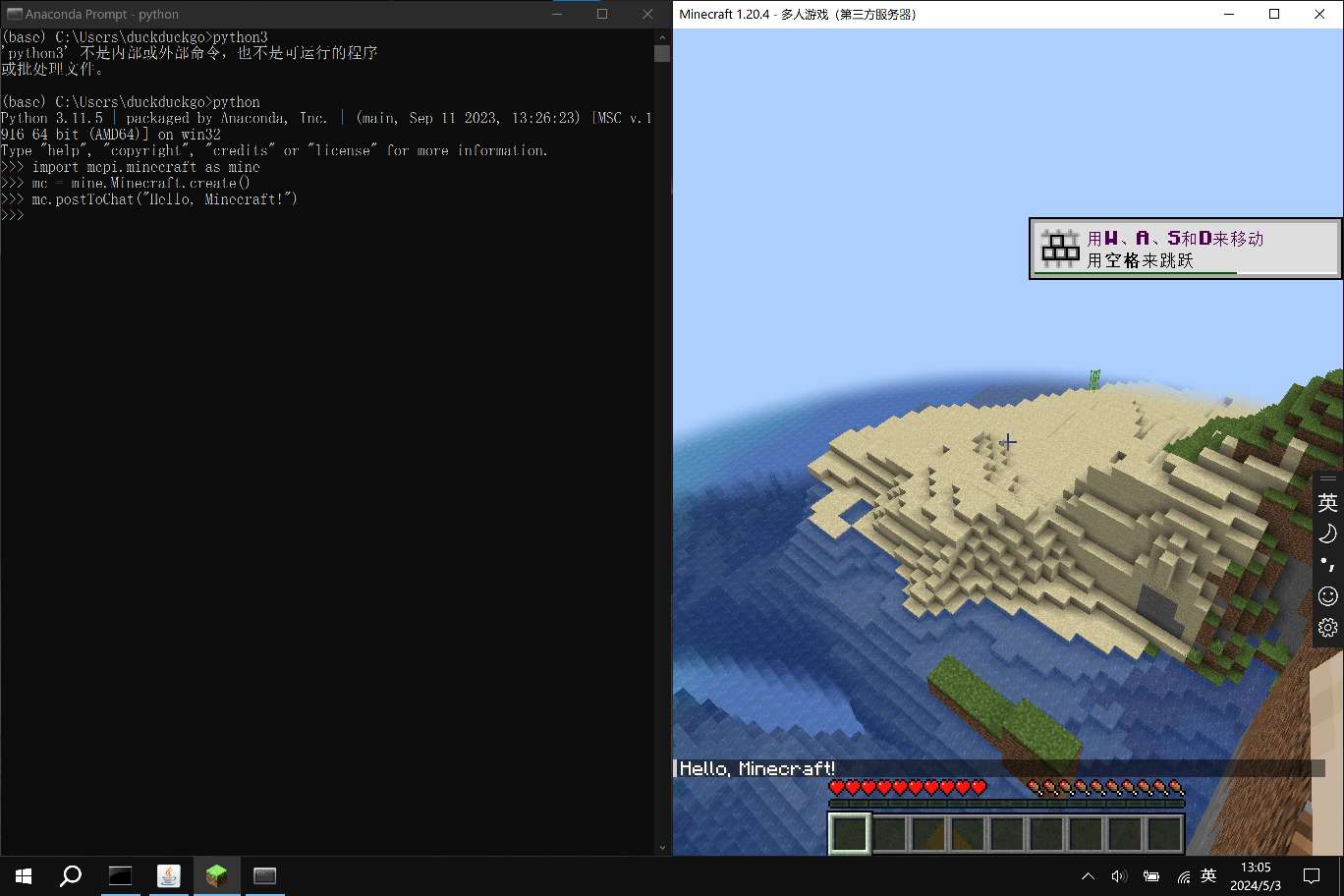Open IME settings gear icon
Image resolution: width=1344 pixels, height=896 pixels.
(1328, 628)
